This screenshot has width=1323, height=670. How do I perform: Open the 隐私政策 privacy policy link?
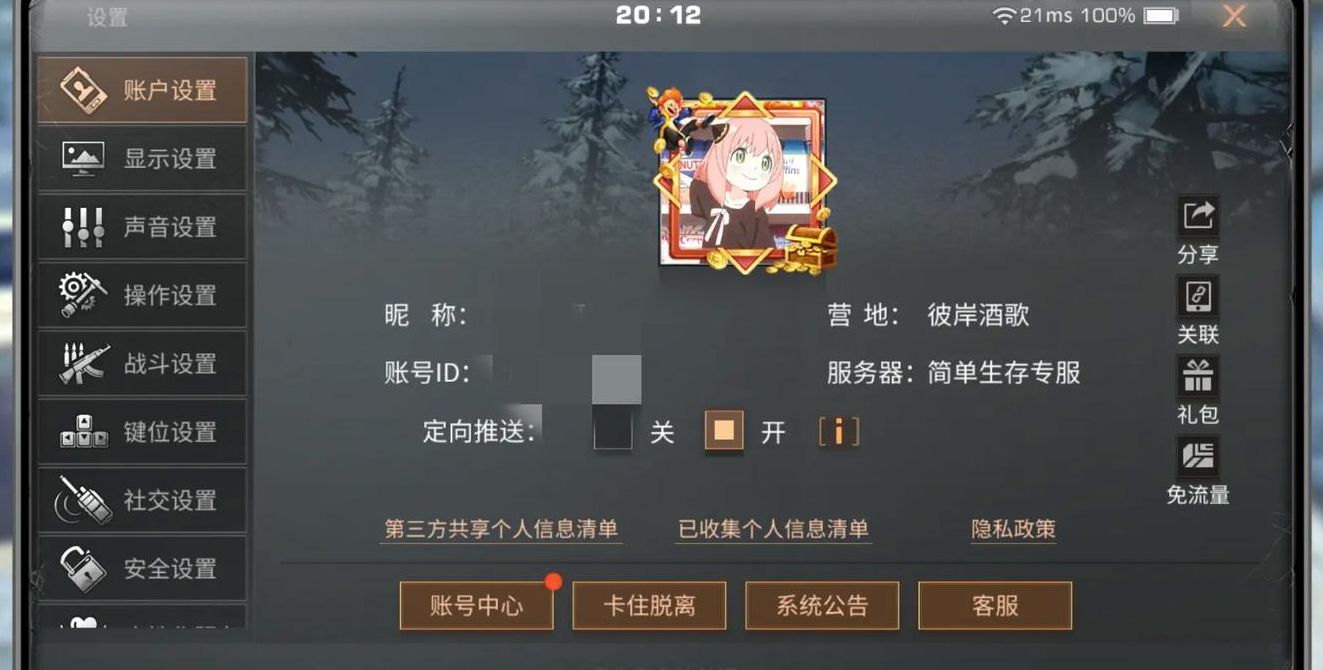pyautogui.click(x=1014, y=529)
